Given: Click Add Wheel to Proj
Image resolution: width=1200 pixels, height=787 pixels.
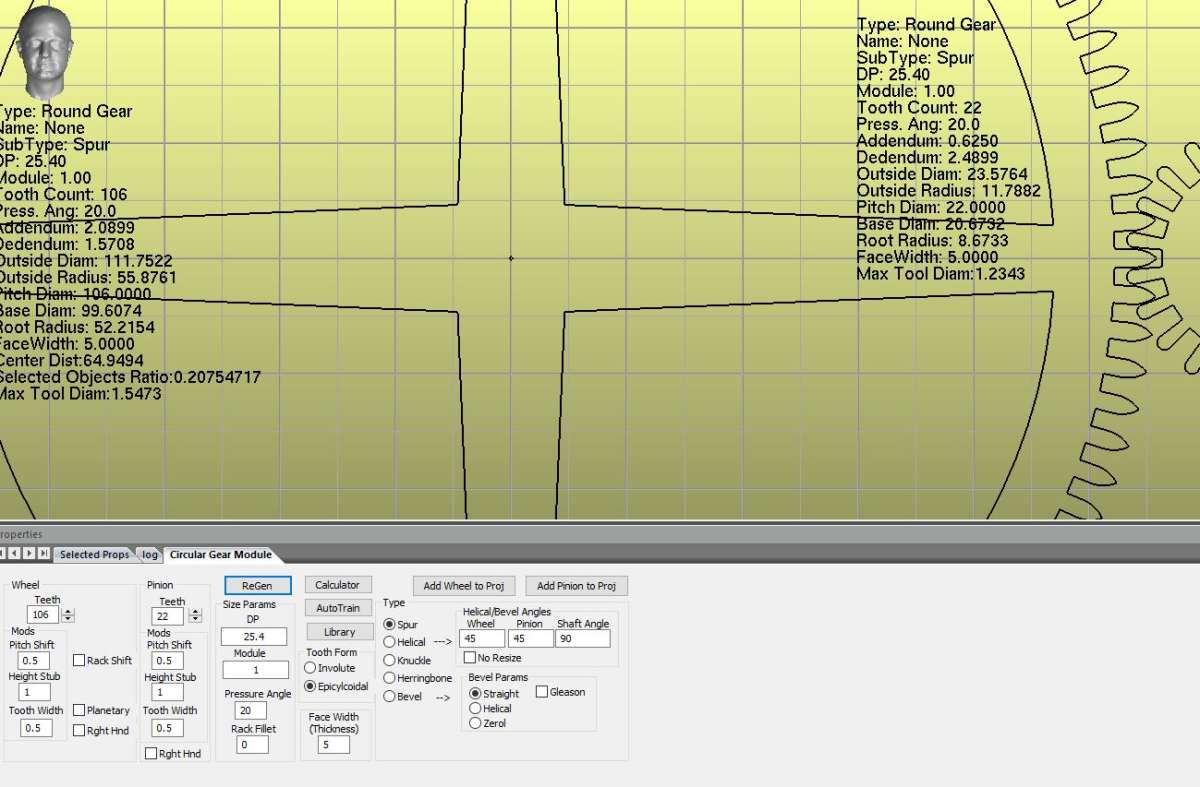Looking at the screenshot, I should (463, 585).
